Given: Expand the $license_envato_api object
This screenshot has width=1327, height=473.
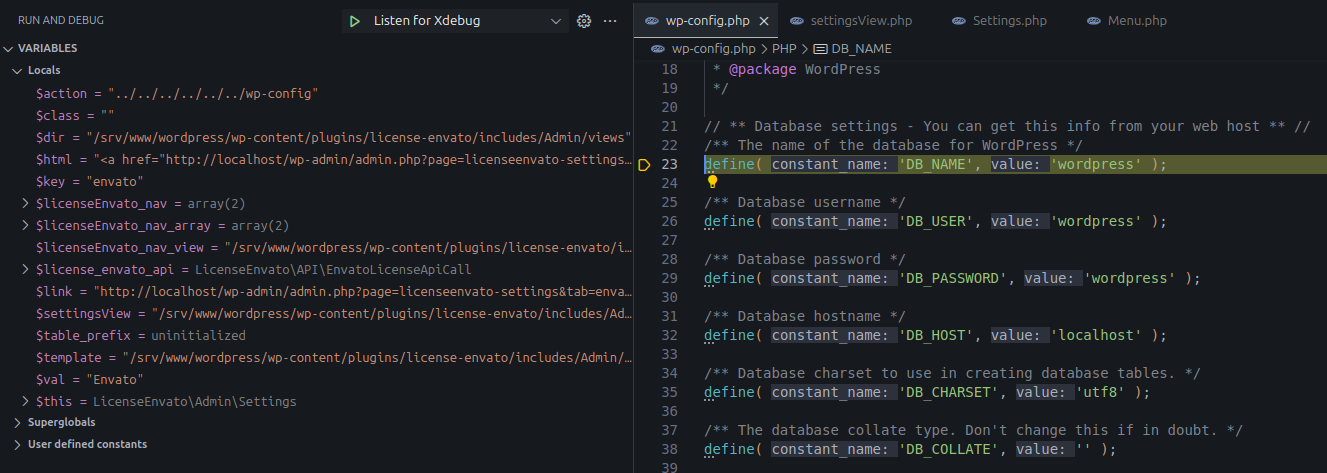Looking at the screenshot, I should pos(26,270).
